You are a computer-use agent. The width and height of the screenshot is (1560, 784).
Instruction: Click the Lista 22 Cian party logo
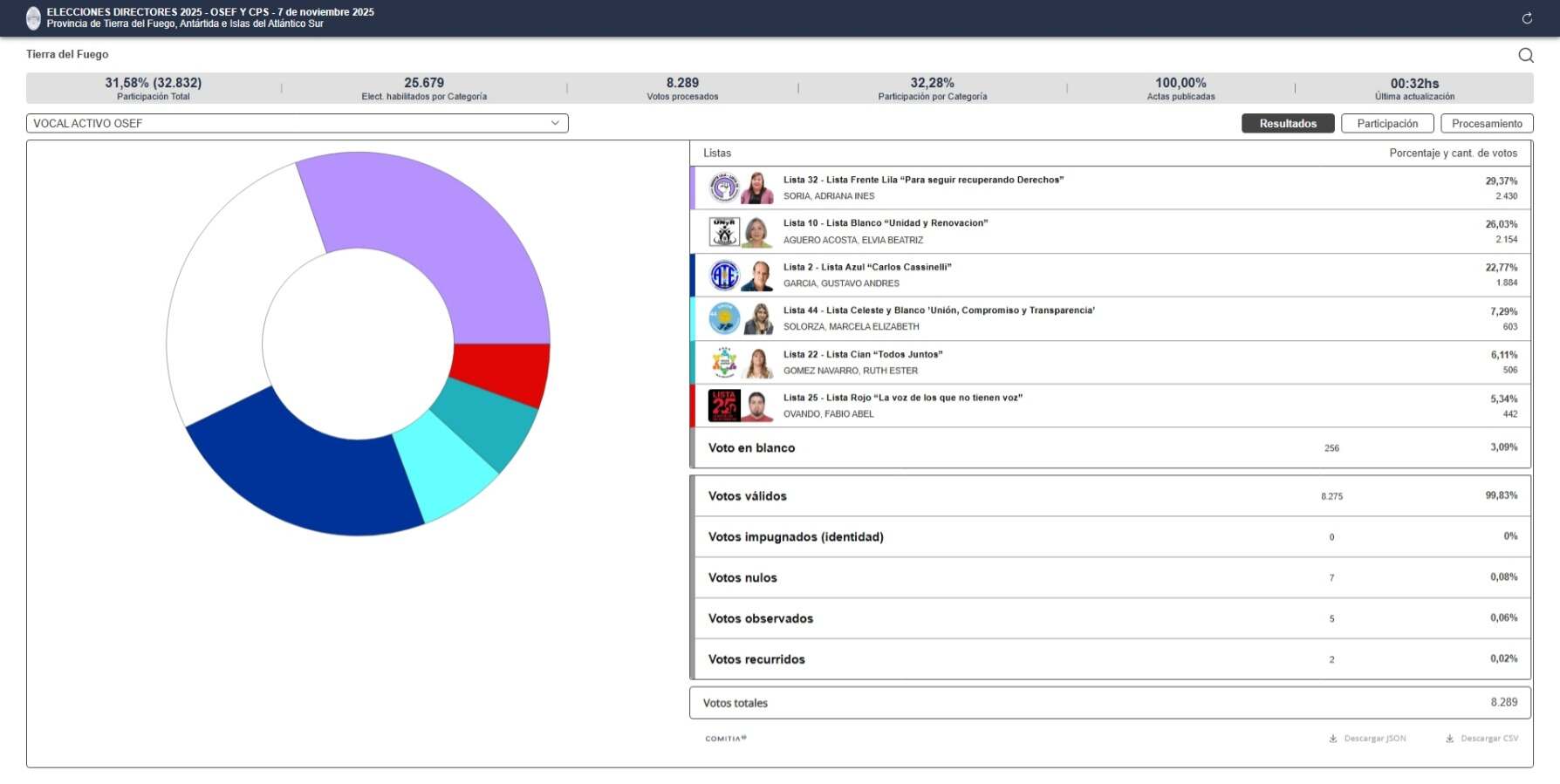click(723, 362)
